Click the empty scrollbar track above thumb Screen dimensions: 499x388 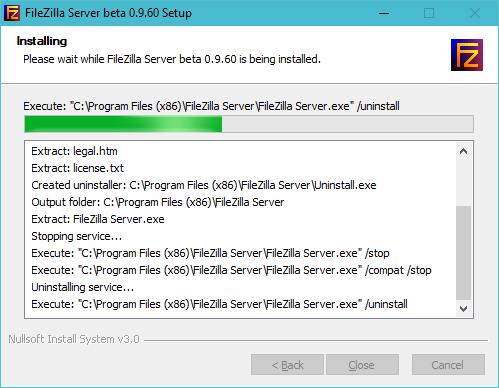coord(463,183)
